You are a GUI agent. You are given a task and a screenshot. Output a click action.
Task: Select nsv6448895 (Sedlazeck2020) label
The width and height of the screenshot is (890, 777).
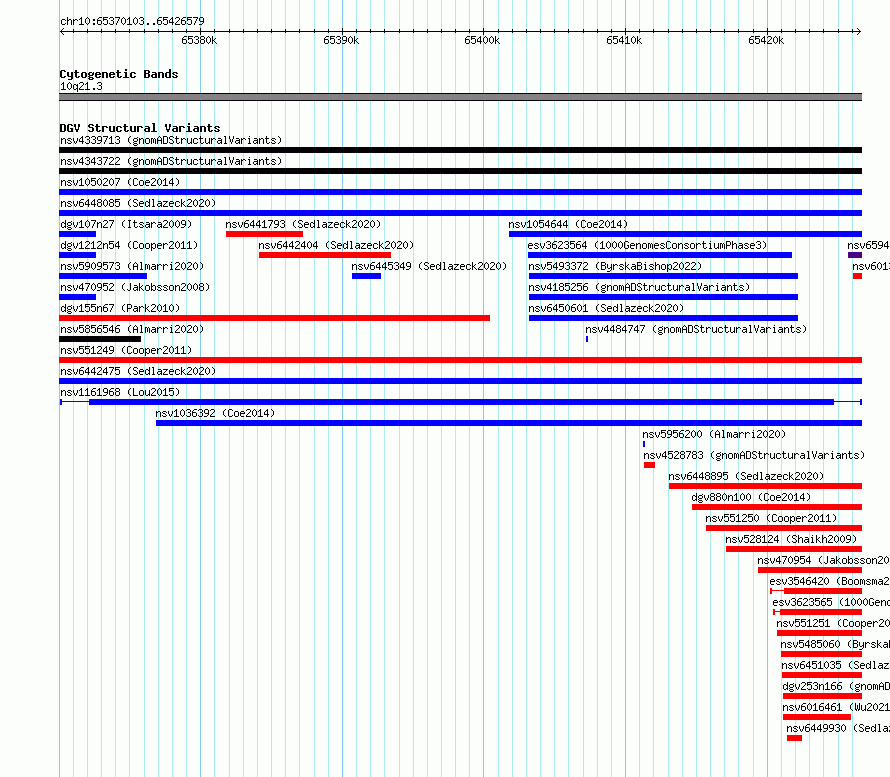746,476
